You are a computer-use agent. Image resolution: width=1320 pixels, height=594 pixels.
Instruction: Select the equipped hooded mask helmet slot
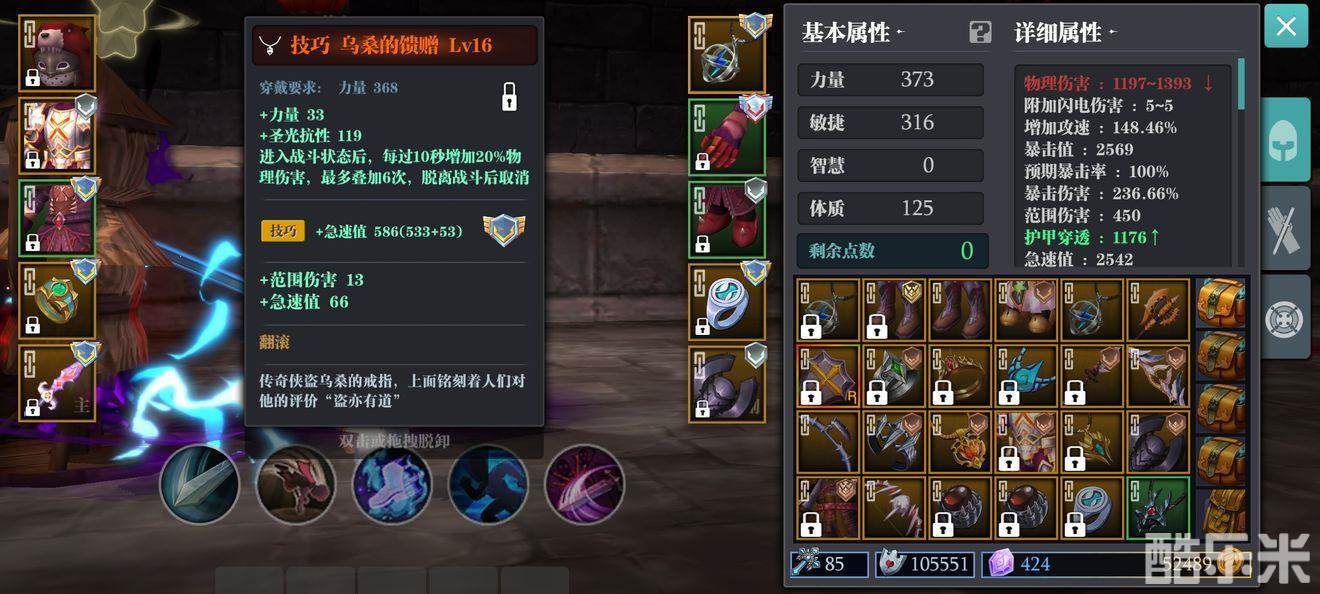pyautogui.click(x=57, y=54)
